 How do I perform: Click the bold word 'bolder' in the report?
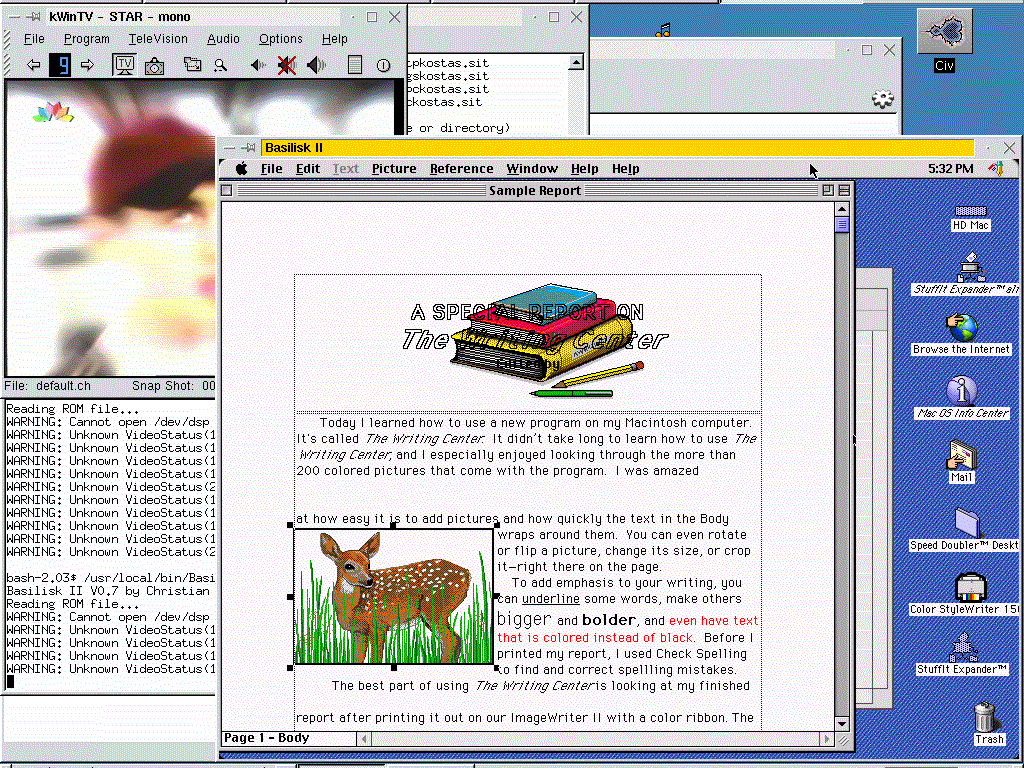point(609,620)
